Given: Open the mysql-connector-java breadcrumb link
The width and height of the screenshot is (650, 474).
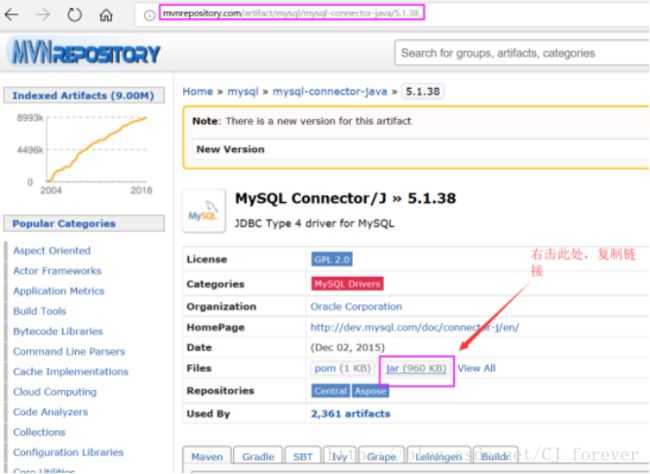Looking at the screenshot, I should coord(330,91).
